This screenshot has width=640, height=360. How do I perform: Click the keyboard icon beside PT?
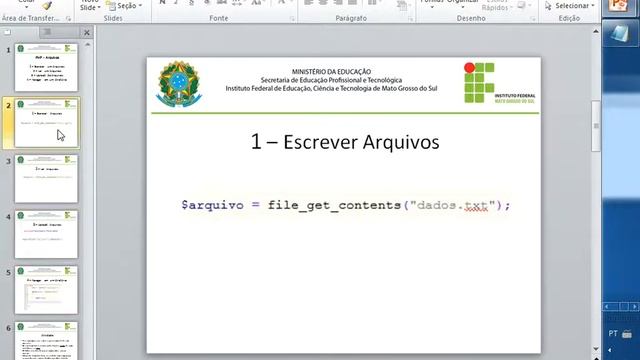(x=627, y=334)
